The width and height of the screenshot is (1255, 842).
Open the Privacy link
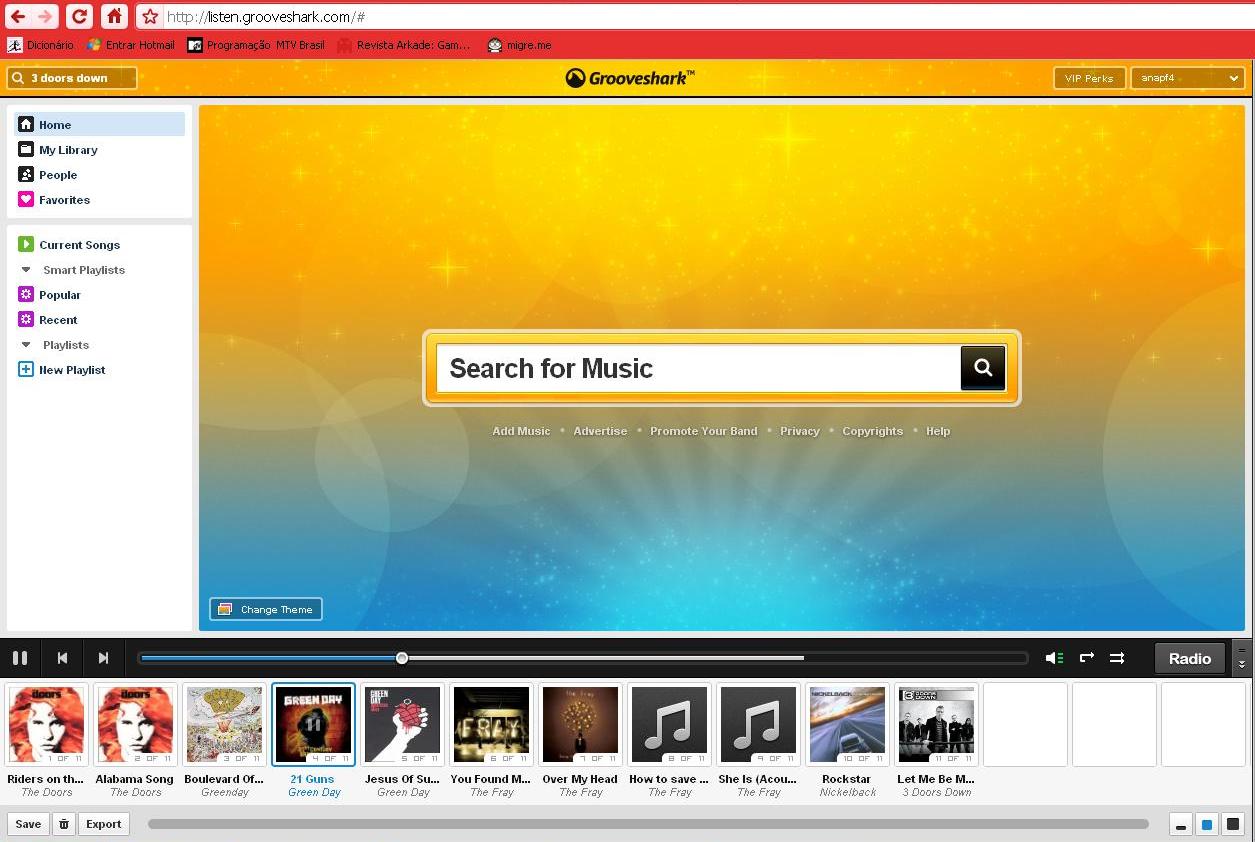800,431
